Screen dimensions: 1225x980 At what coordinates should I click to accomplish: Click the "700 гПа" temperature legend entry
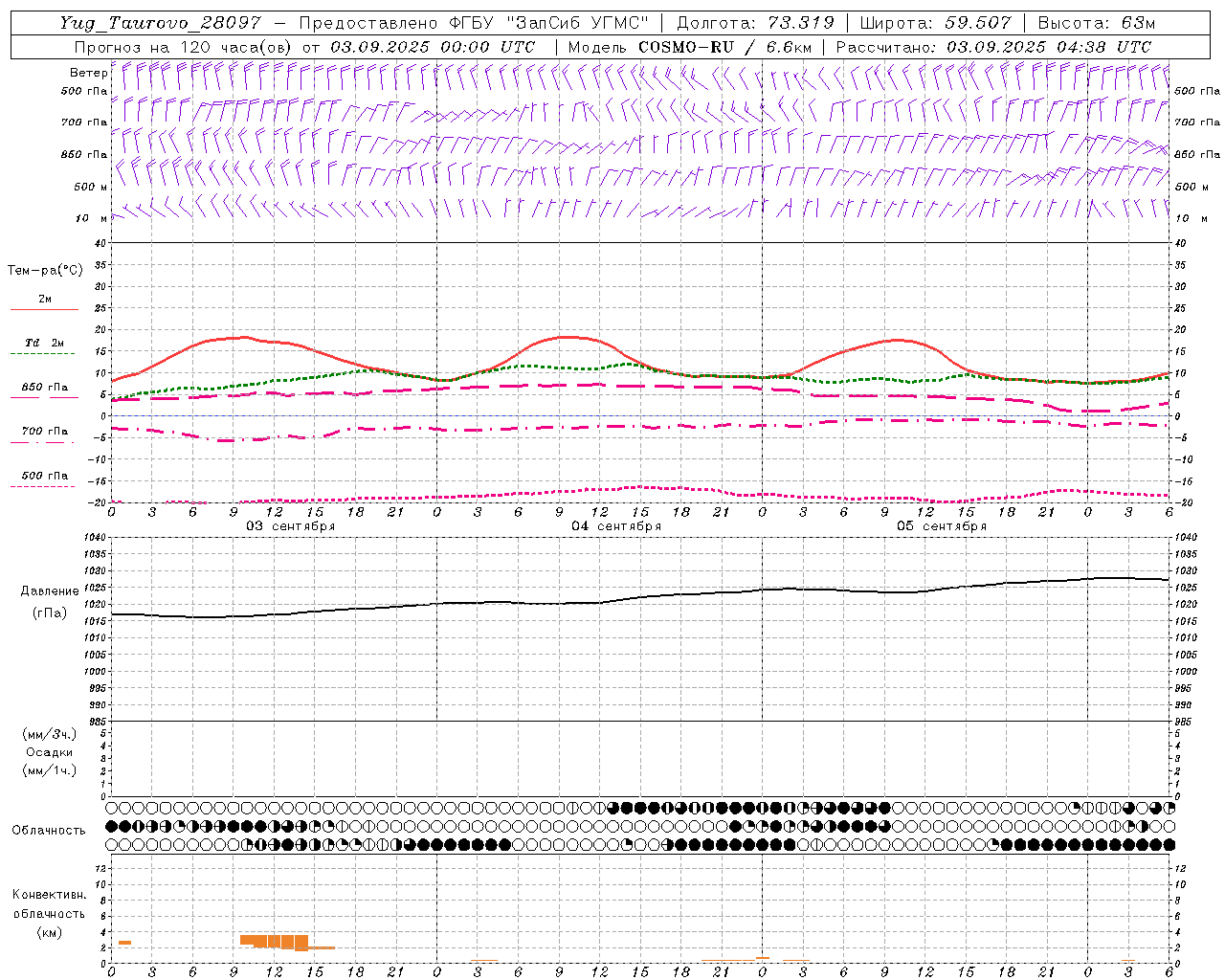tap(44, 432)
